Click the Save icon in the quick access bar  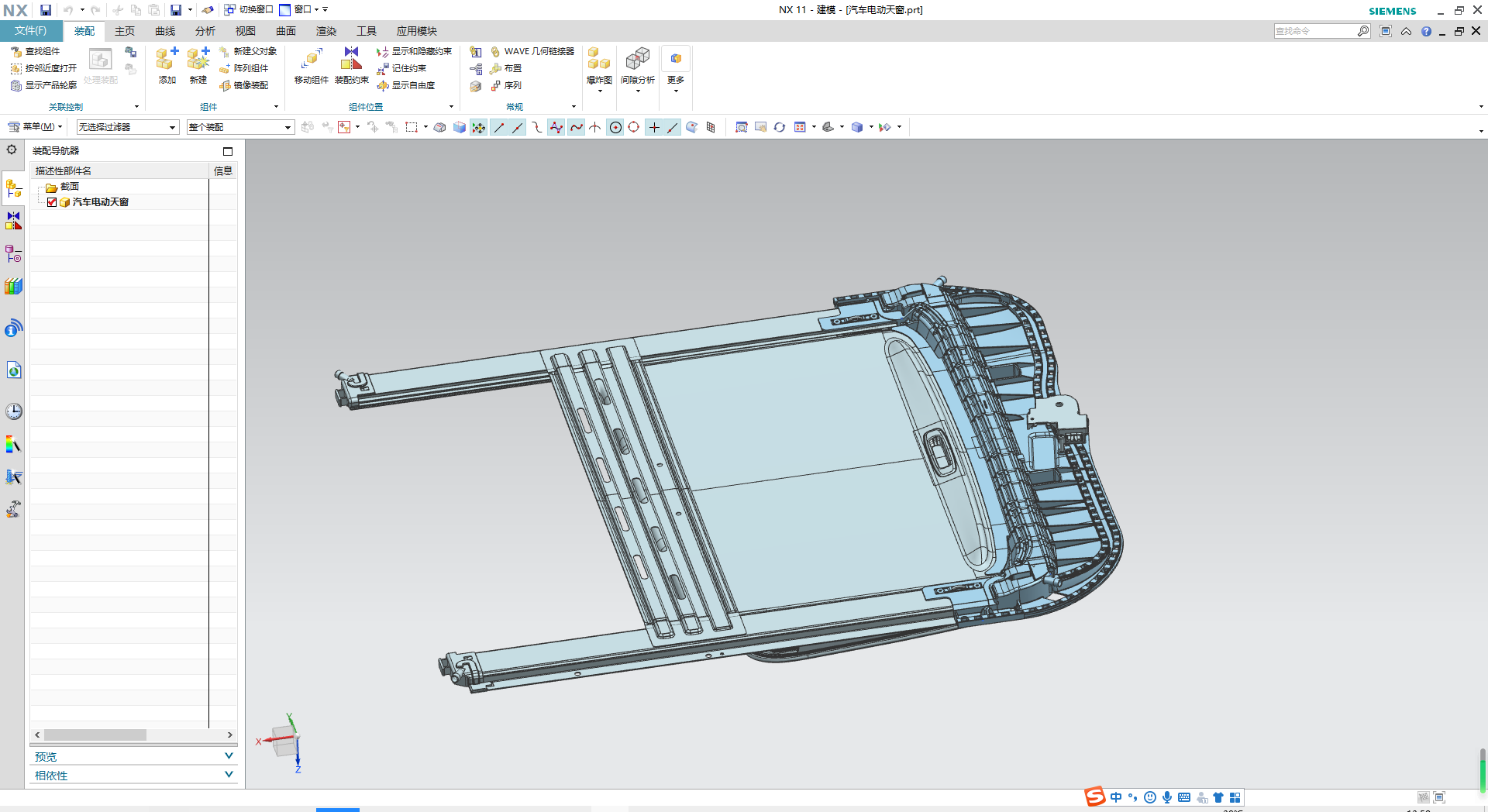[46, 10]
